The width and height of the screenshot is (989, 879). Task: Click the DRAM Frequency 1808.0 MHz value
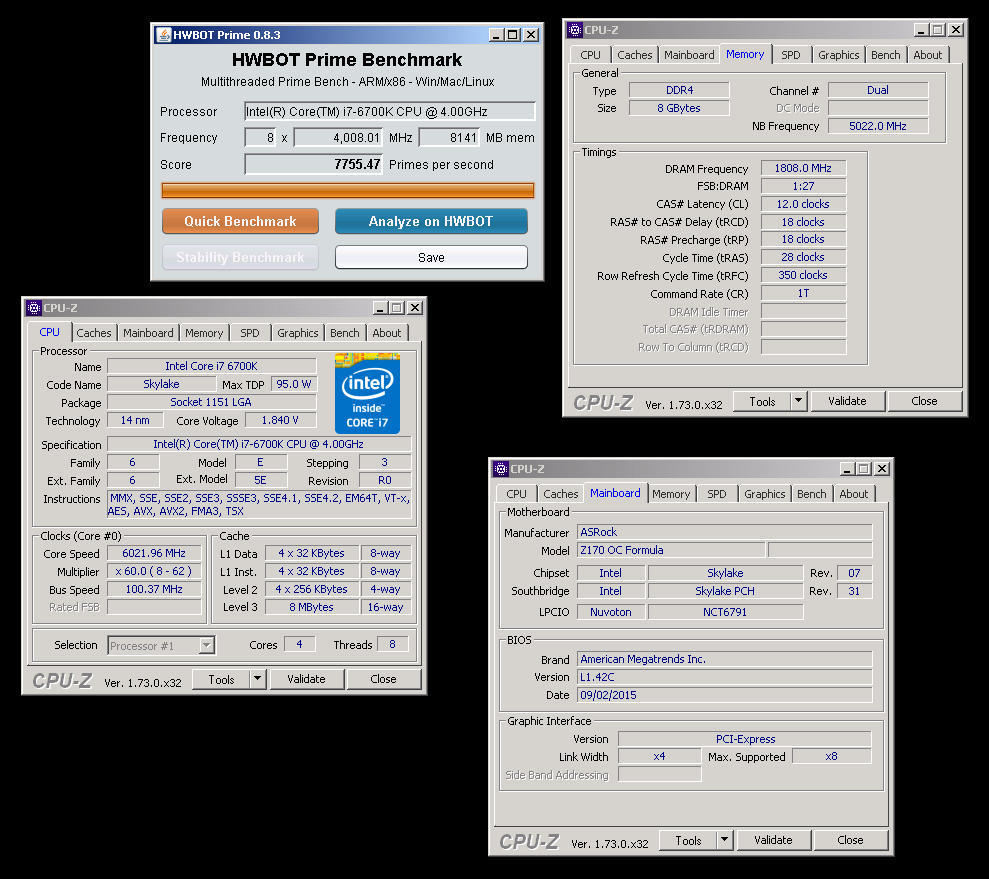click(x=803, y=168)
